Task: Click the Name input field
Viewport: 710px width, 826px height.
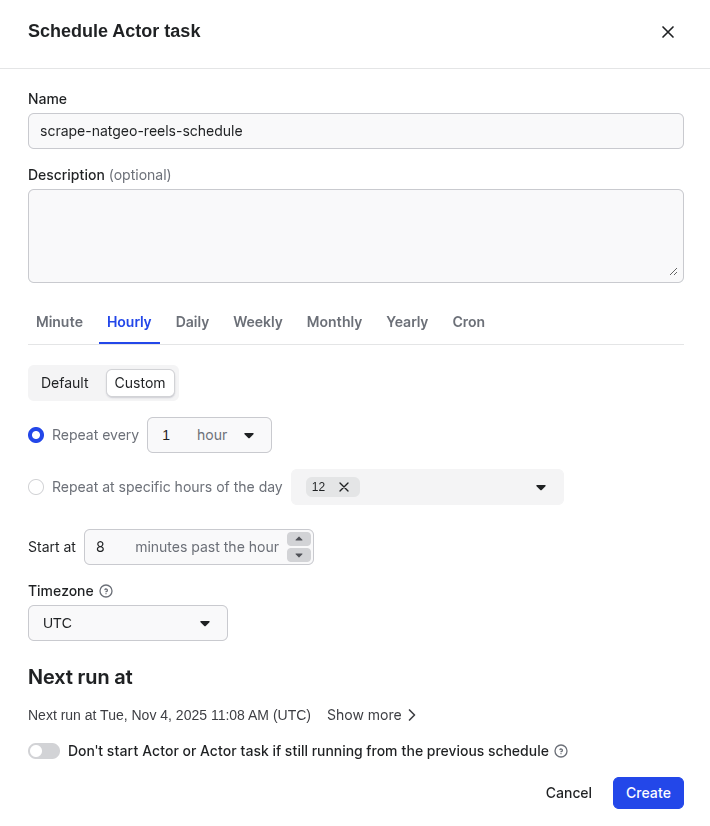Action: pos(355,131)
